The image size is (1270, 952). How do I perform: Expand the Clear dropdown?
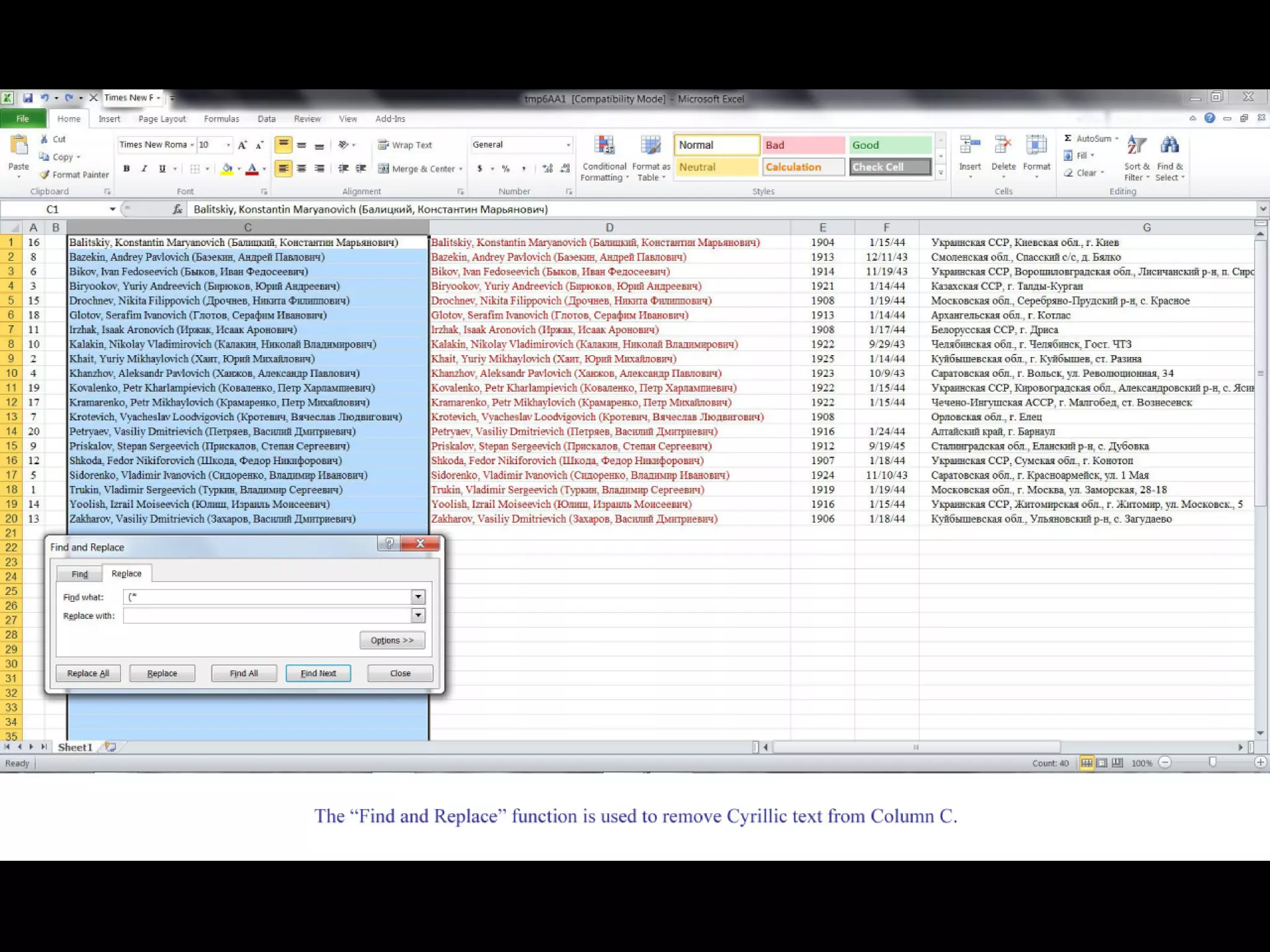1102,173
